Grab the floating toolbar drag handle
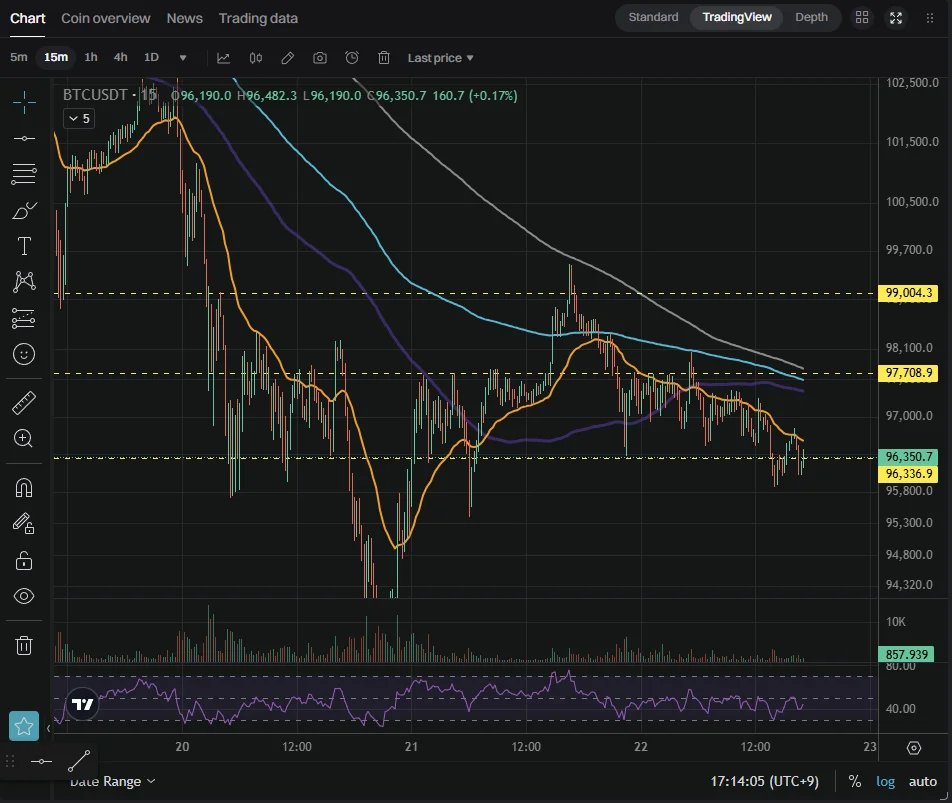The width and height of the screenshot is (952, 803). pos(10,761)
